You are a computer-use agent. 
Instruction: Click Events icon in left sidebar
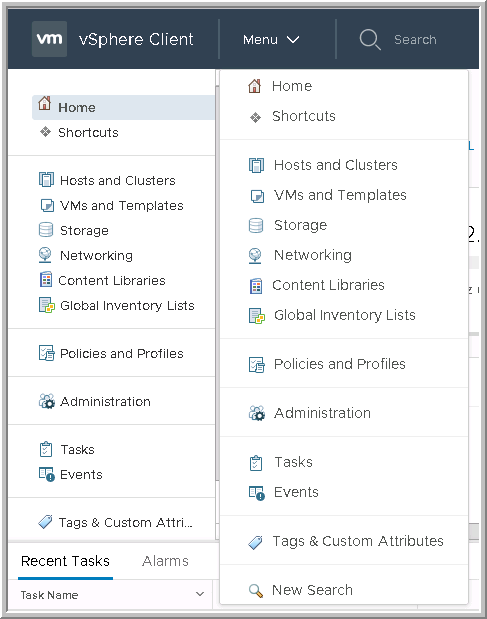pos(47,475)
